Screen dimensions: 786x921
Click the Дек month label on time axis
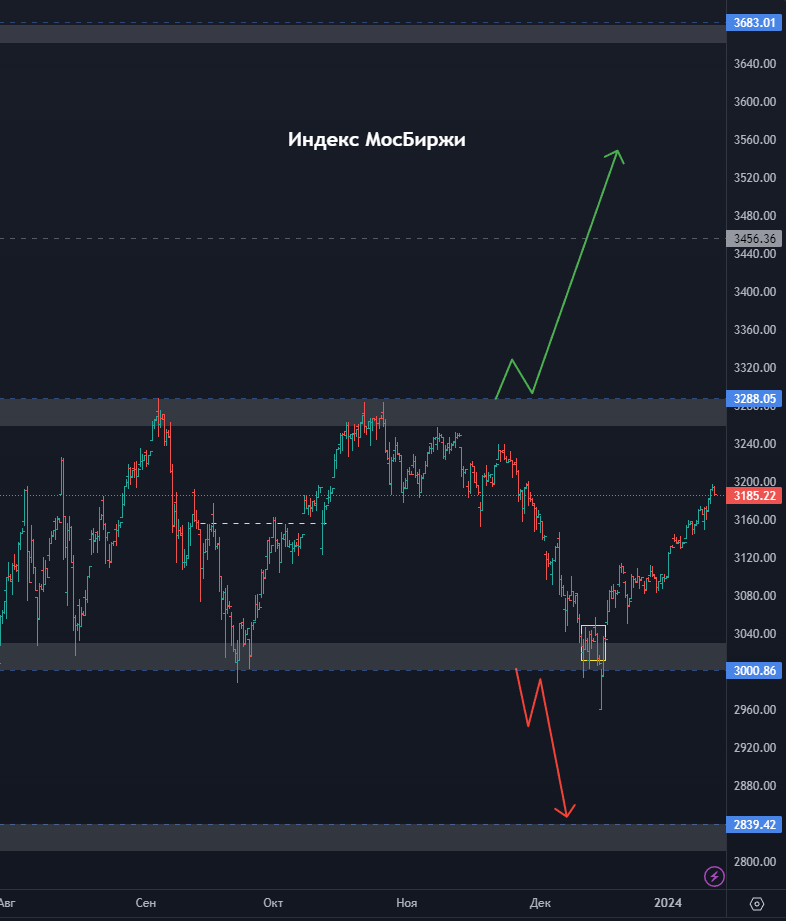[x=540, y=902]
